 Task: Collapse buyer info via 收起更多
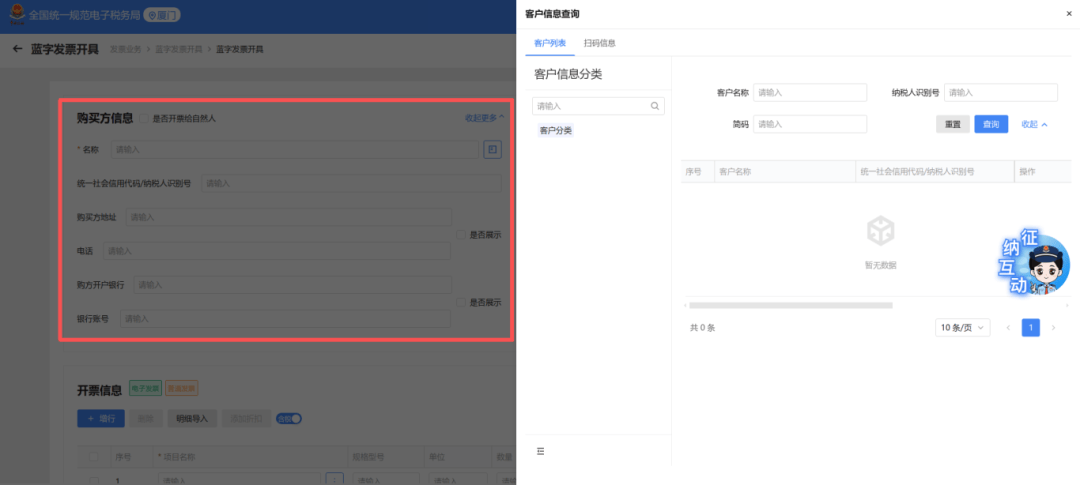[484, 118]
